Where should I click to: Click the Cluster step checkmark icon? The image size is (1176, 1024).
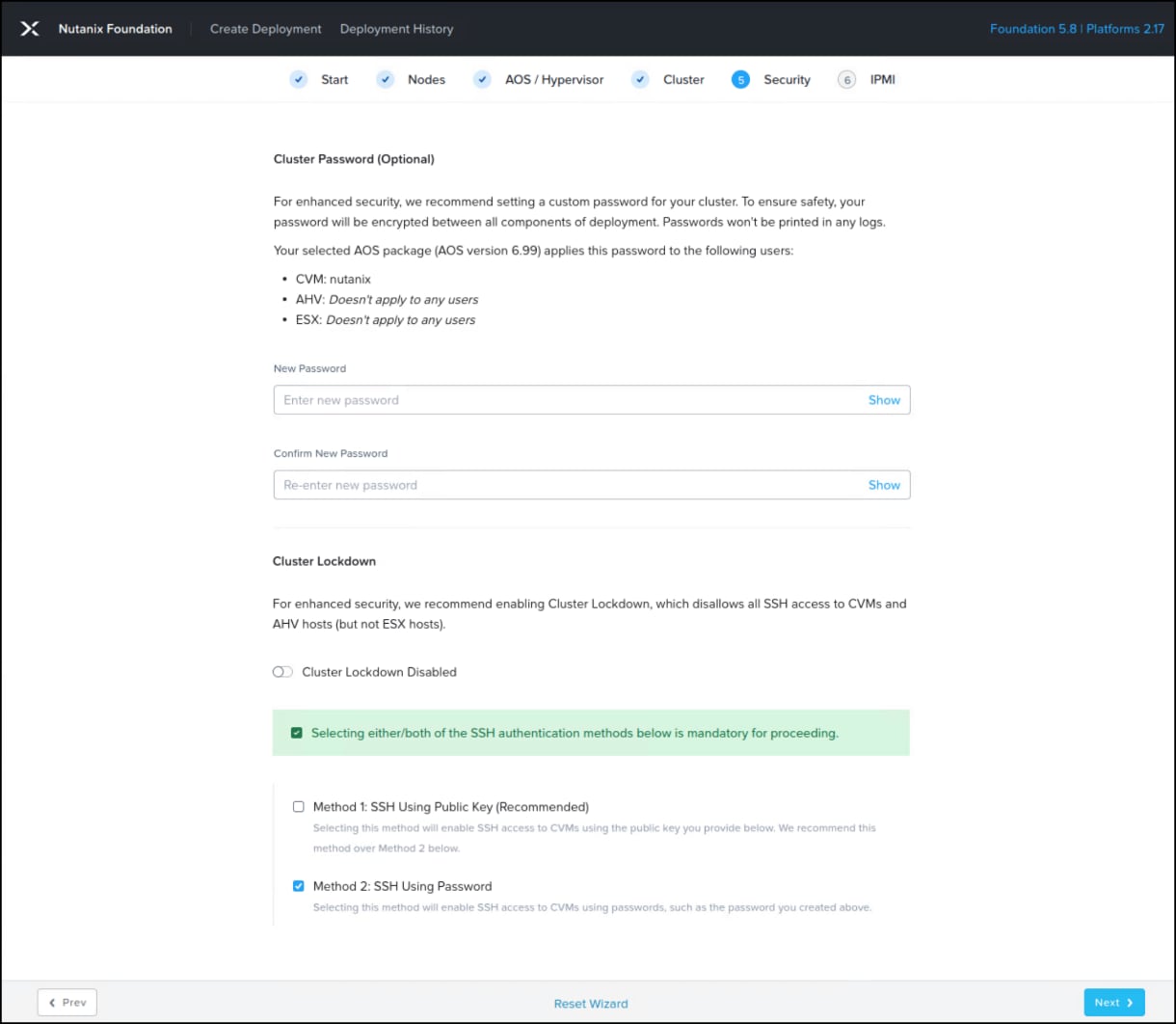(641, 79)
